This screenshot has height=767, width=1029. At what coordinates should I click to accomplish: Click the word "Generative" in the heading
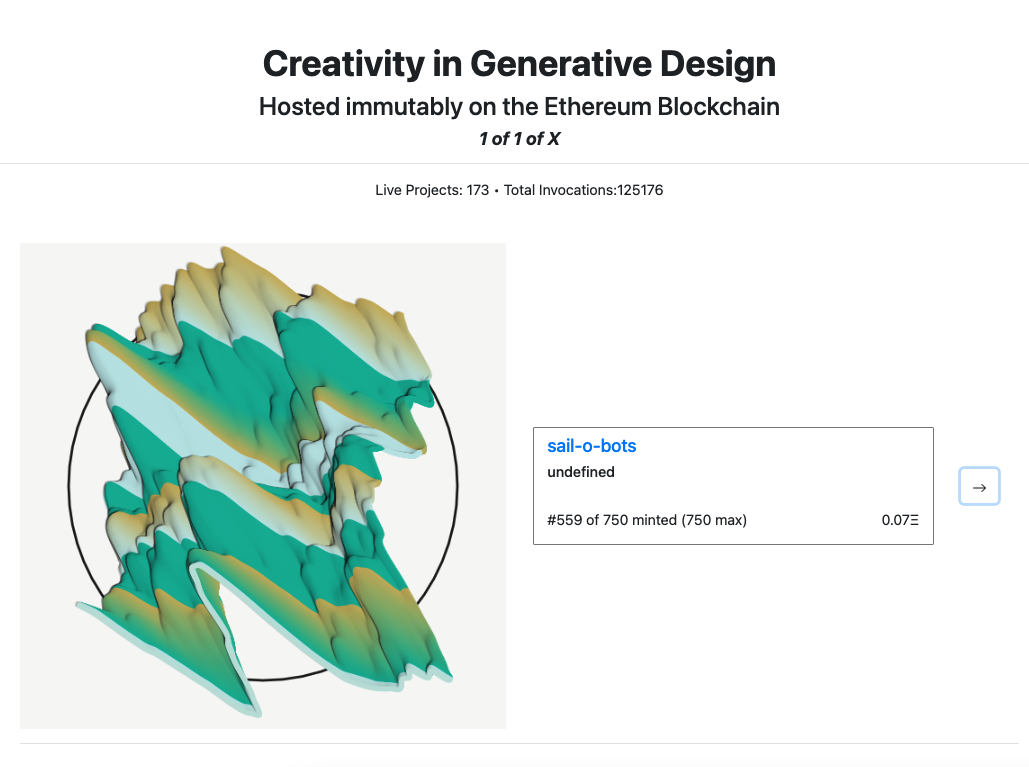561,64
